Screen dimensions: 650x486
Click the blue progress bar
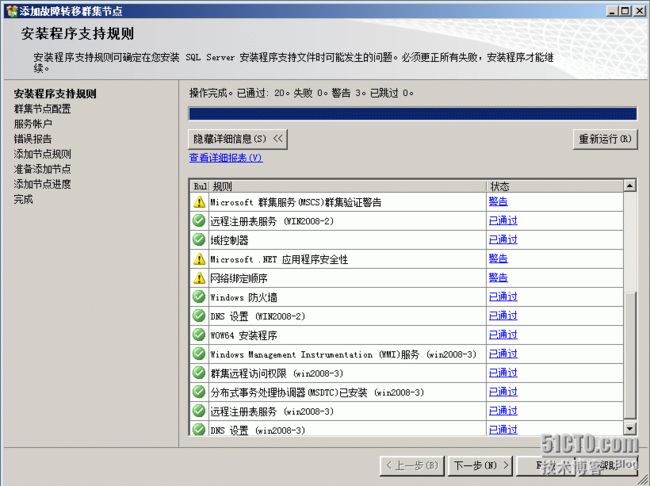point(412,114)
